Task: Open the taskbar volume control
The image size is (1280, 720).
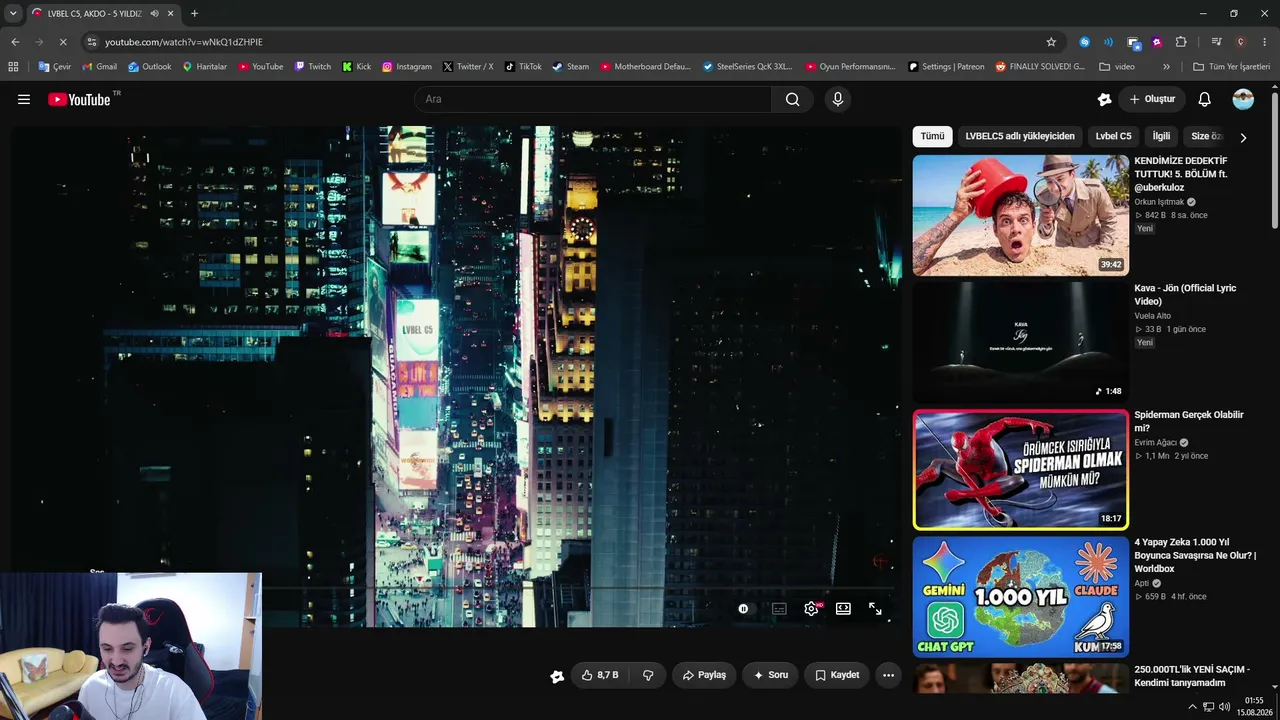Action: [1225, 707]
